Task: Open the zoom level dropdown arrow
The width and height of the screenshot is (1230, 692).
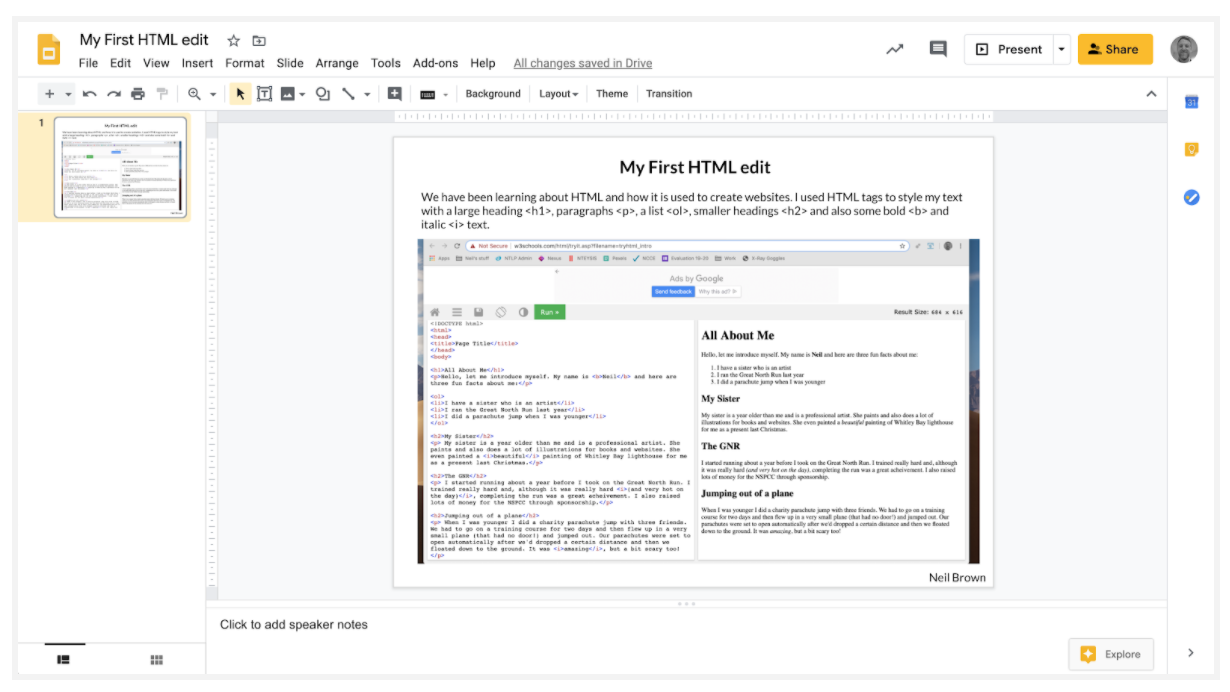Action: [x=213, y=94]
